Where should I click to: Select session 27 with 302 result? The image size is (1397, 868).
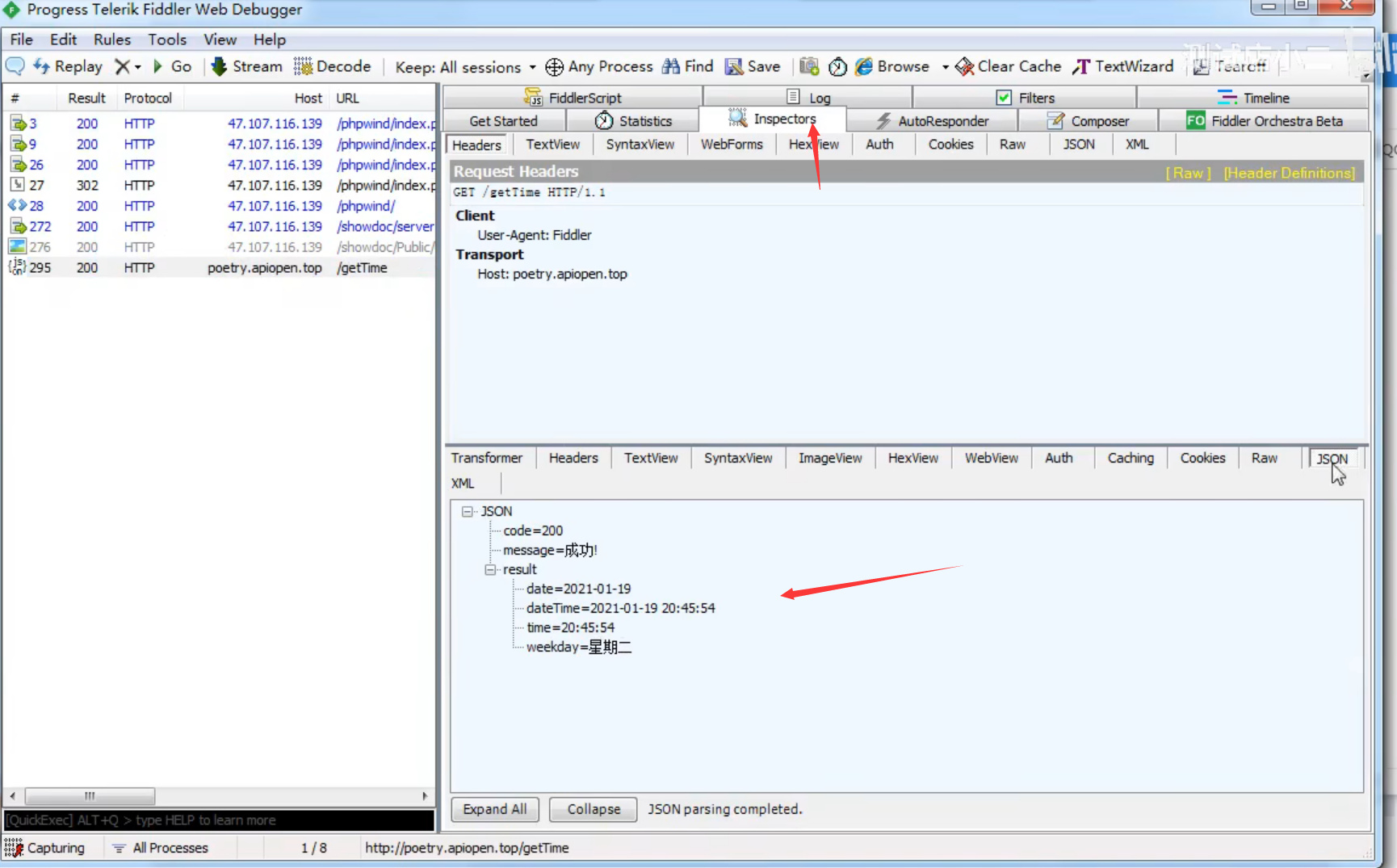[x=220, y=185]
